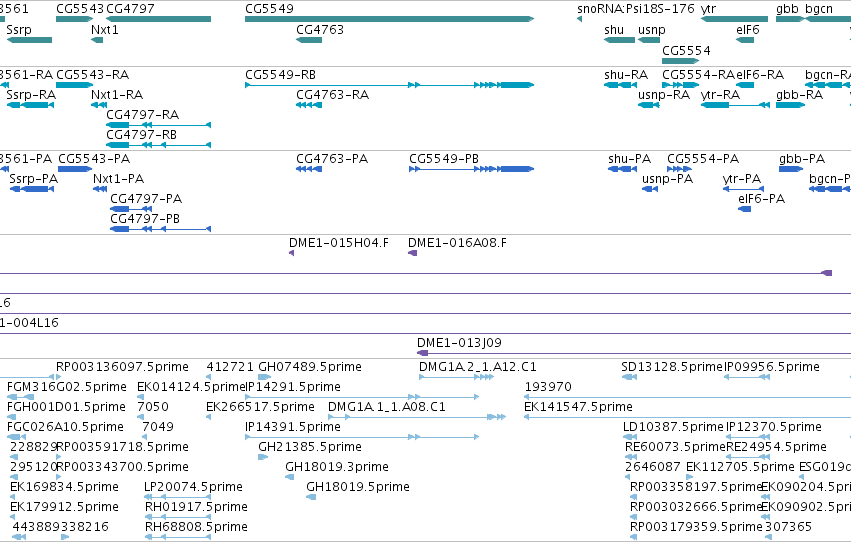This screenshot has width=851, height=542.
Task: Select EST DMG1A.1_1.A08.C1
Action: tap(386, 407)
